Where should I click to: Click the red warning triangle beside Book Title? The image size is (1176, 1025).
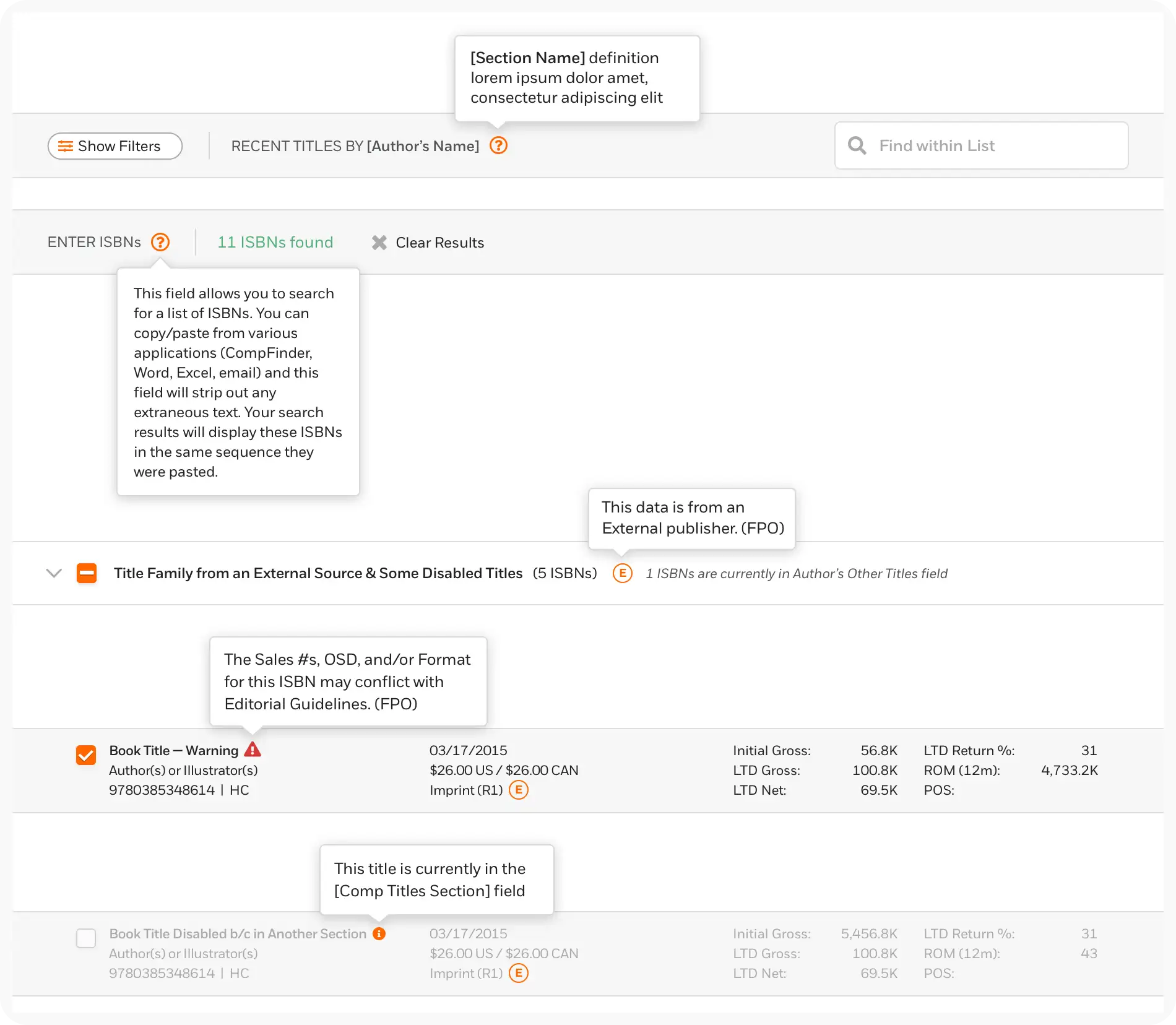tap(253, 750)
